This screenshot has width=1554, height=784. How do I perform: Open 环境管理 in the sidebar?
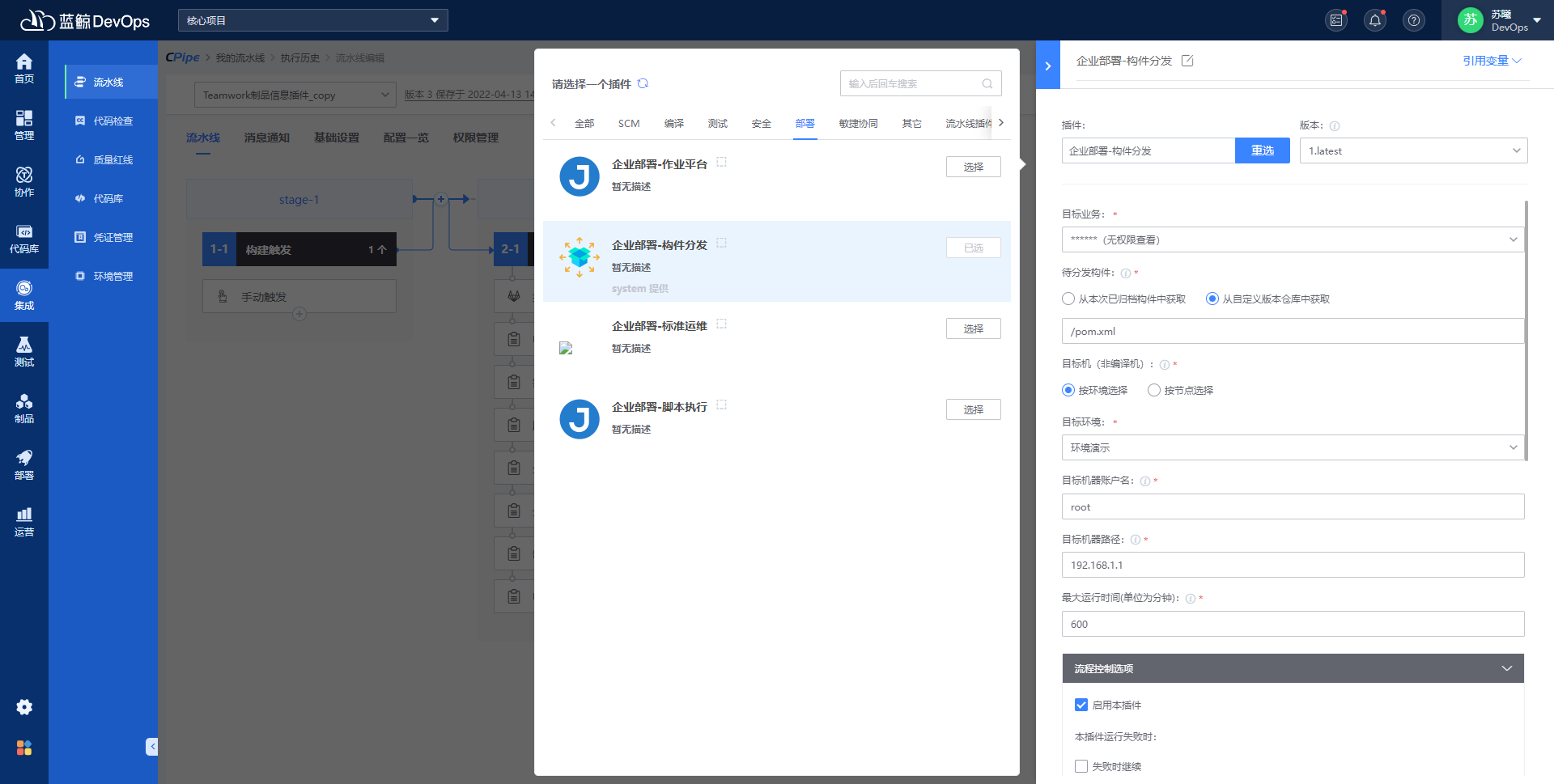point(105,276)
